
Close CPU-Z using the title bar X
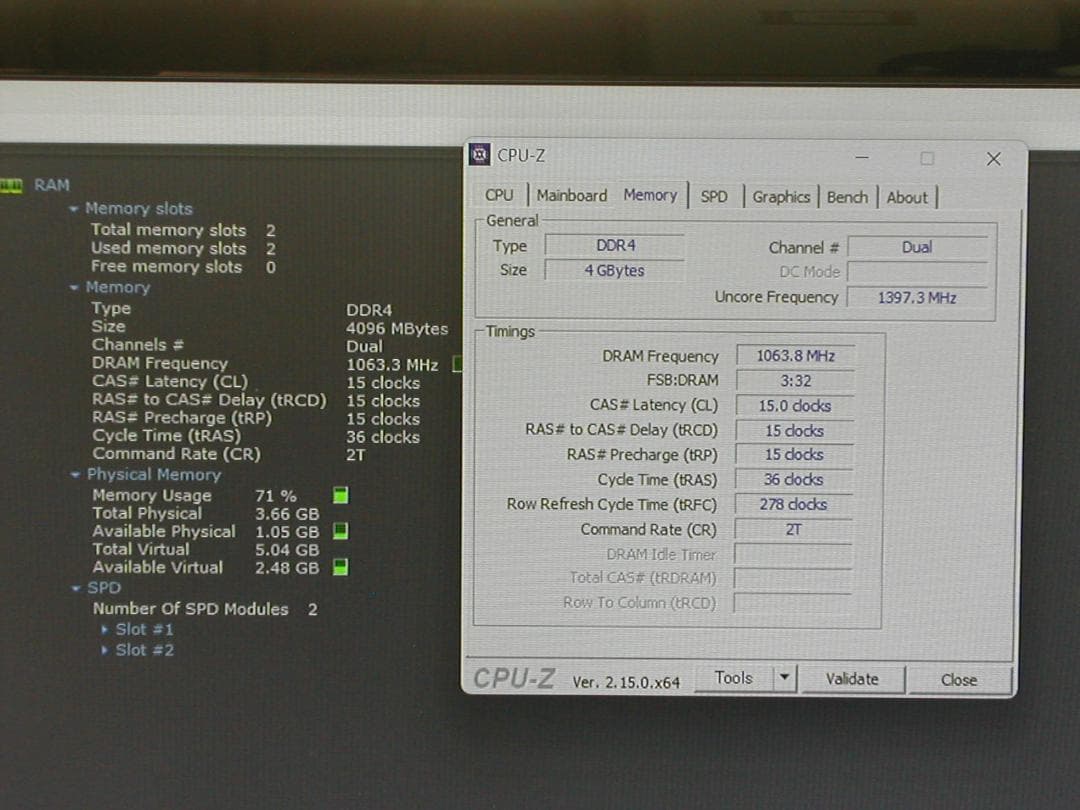[x=993, y=159]
